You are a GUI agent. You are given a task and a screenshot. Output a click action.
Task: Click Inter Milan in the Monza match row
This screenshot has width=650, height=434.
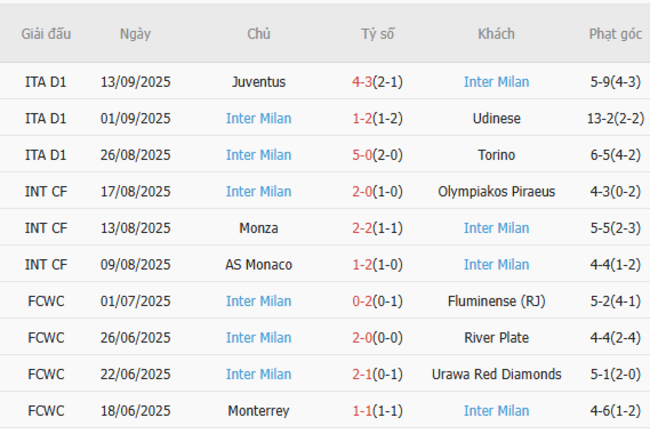click(496, 228)
